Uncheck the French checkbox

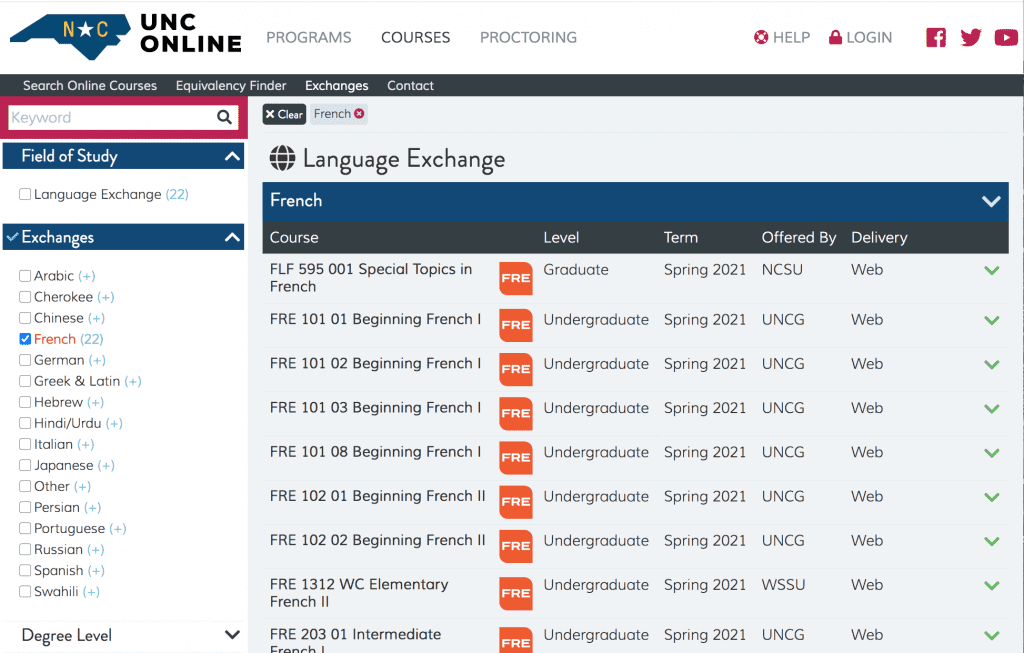click(x=25, y=339)
